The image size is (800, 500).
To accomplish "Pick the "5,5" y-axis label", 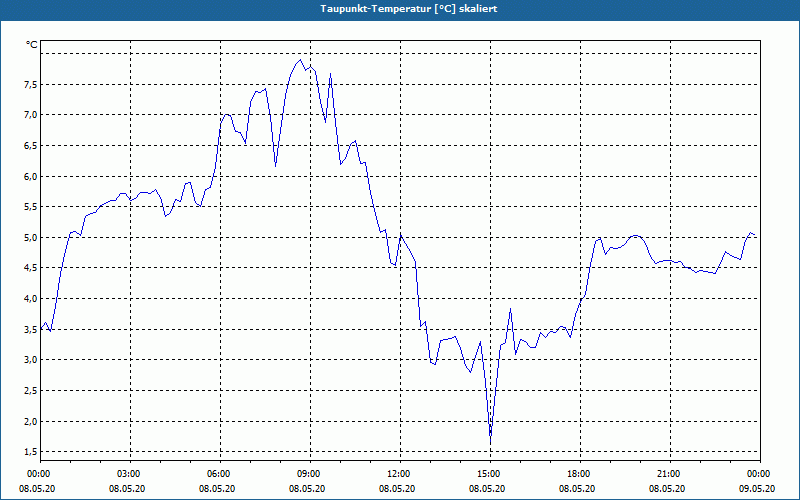I will pyautogui.click(x=31, y=207).
